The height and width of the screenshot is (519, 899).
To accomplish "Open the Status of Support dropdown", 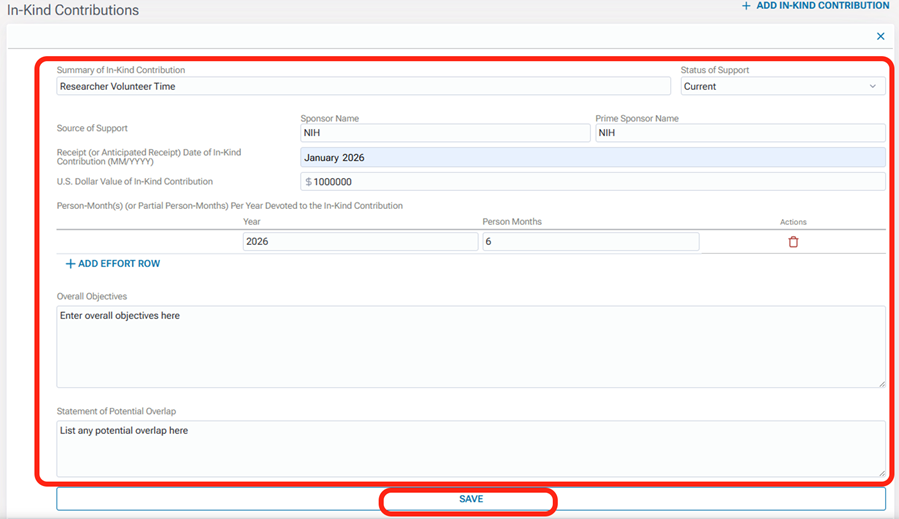I will pos(782,87).
